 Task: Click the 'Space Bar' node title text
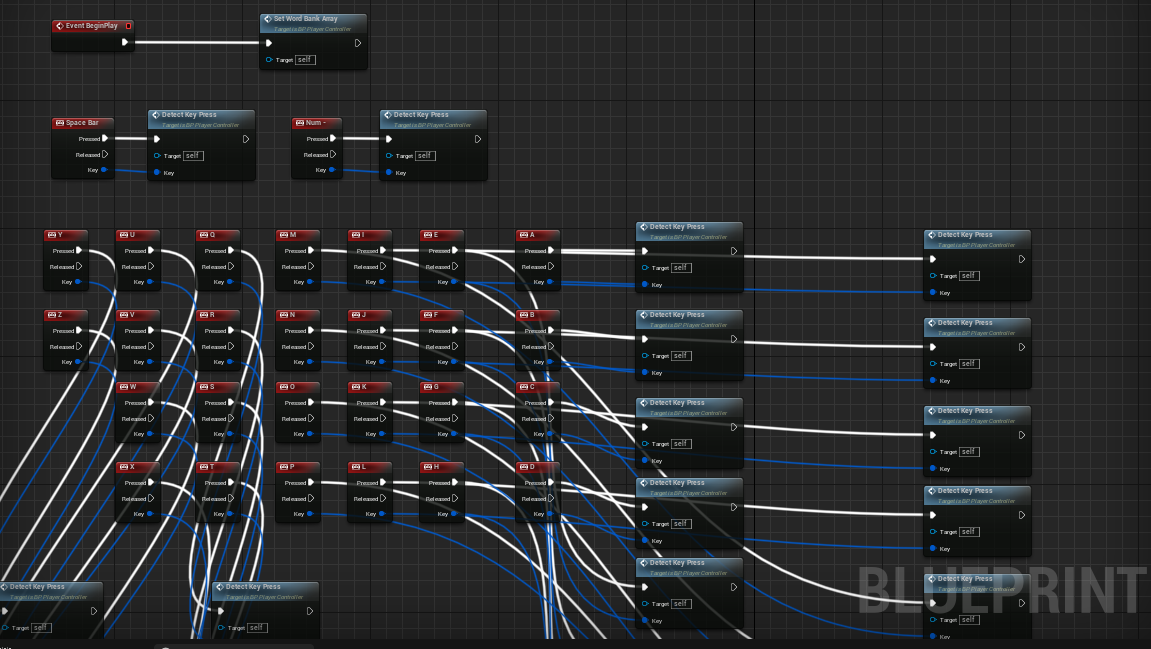pos(82,123)
